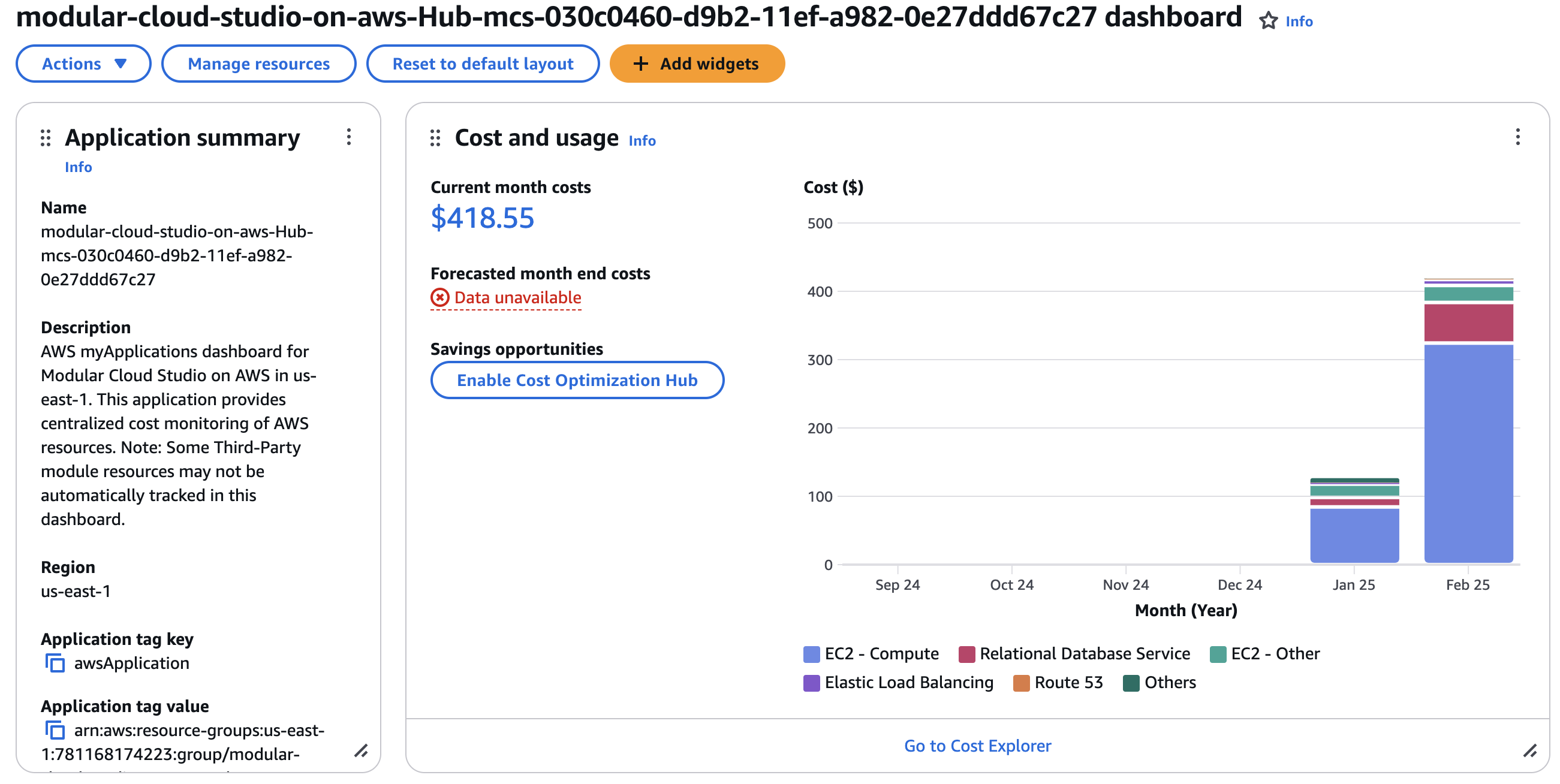Viewport: 1560px width, 784px height.
Task: Click the Feb 25 axis label
Action: (x=1467, y=585)
